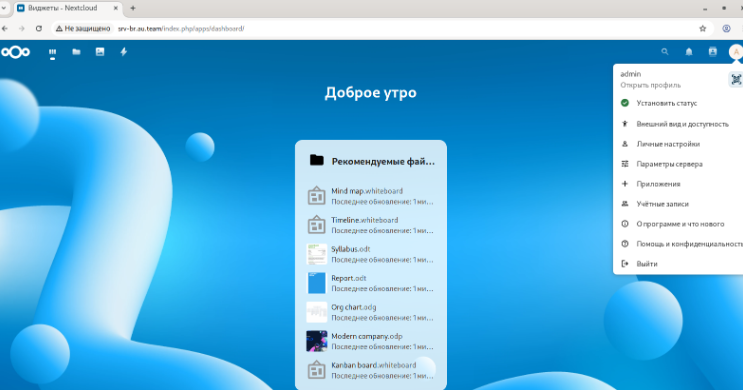Open the Contacts menu icon
Screen dimensions: 743x390
(713, 52)
